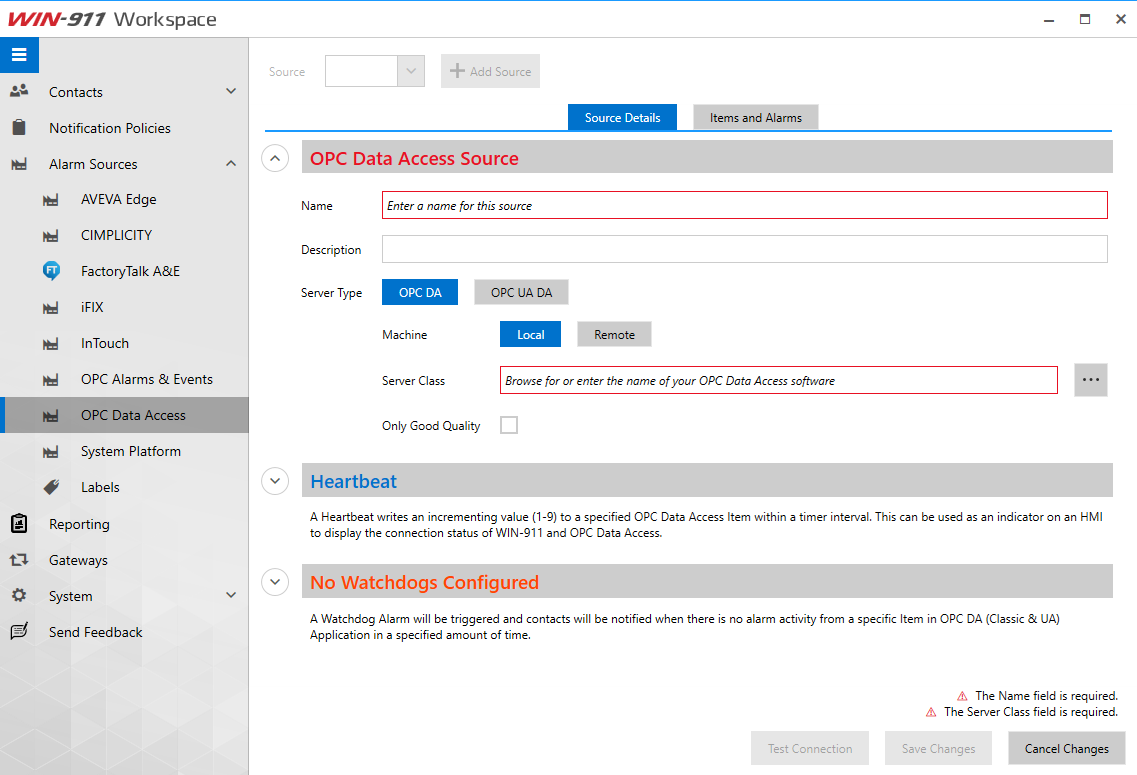Click the Name field required warning icon
The height and width of the screenshot is (775, 1137).
coord(962,696)
